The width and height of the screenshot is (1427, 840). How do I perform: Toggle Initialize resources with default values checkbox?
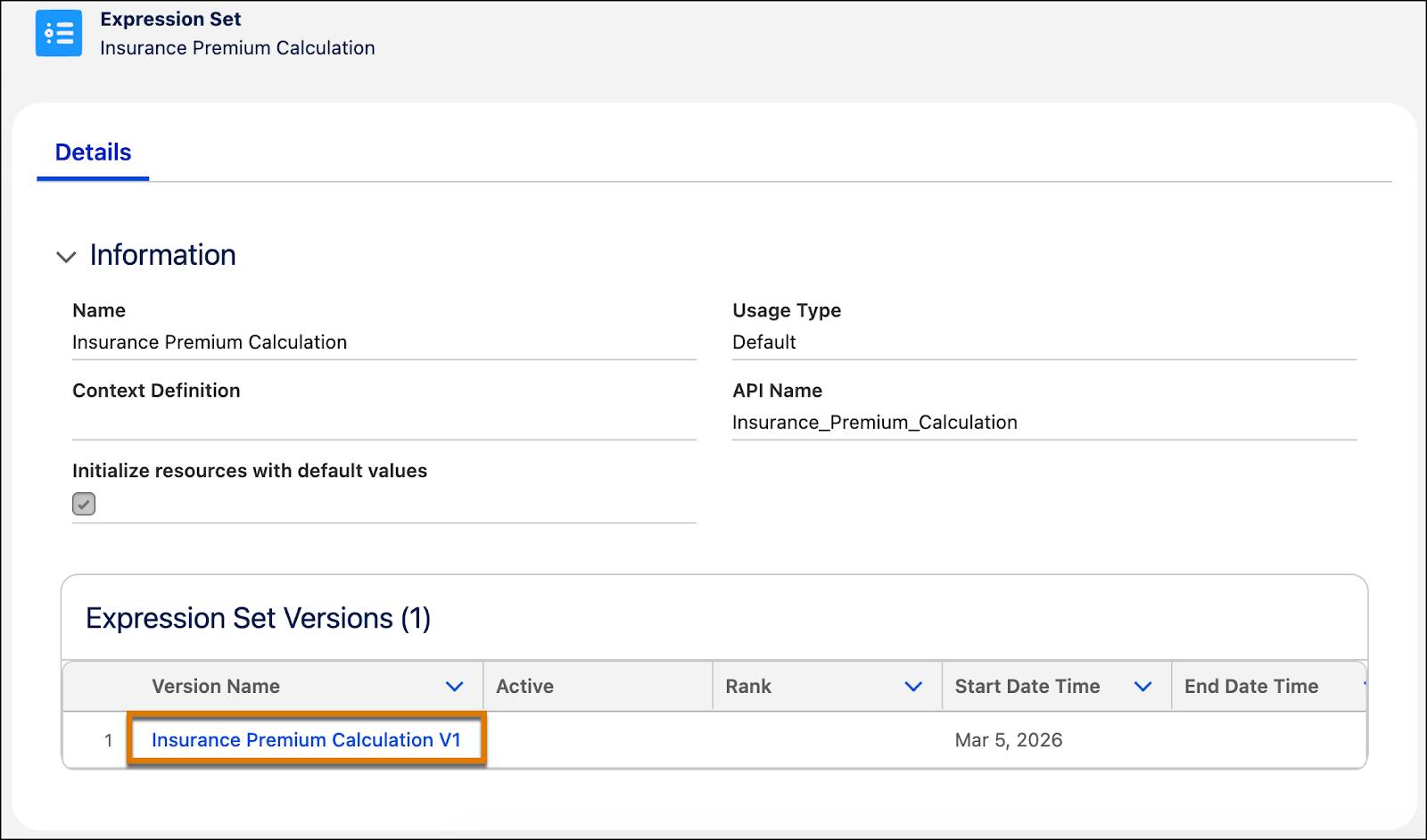84,504
